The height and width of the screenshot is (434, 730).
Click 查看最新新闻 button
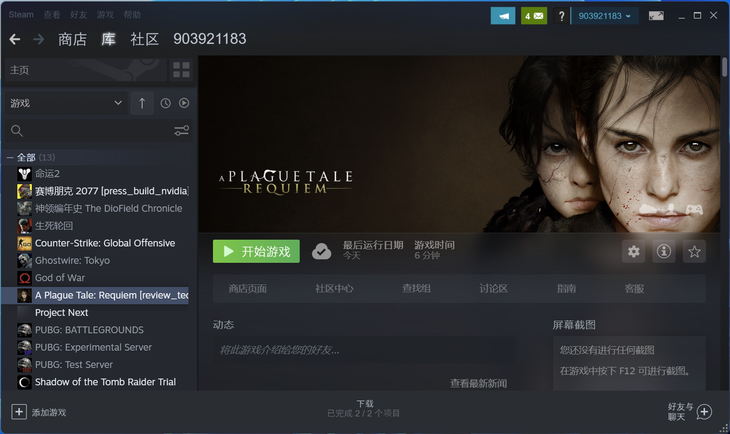pyautogui.click(x=478, y=384)
